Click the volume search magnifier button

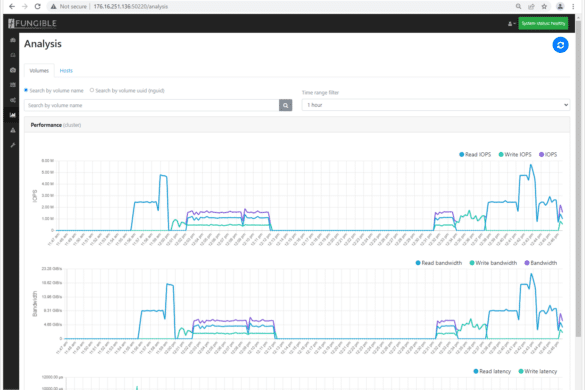coord(285,105)
